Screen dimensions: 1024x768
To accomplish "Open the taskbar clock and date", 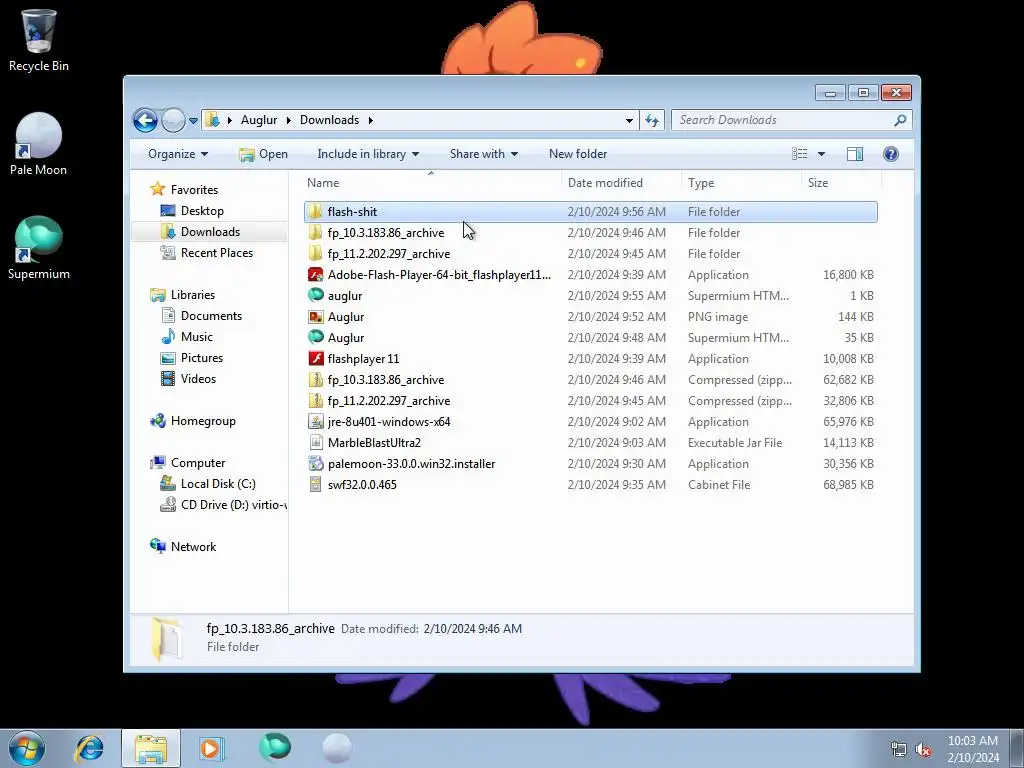I will pyautogui.click(x=972, y=749).
